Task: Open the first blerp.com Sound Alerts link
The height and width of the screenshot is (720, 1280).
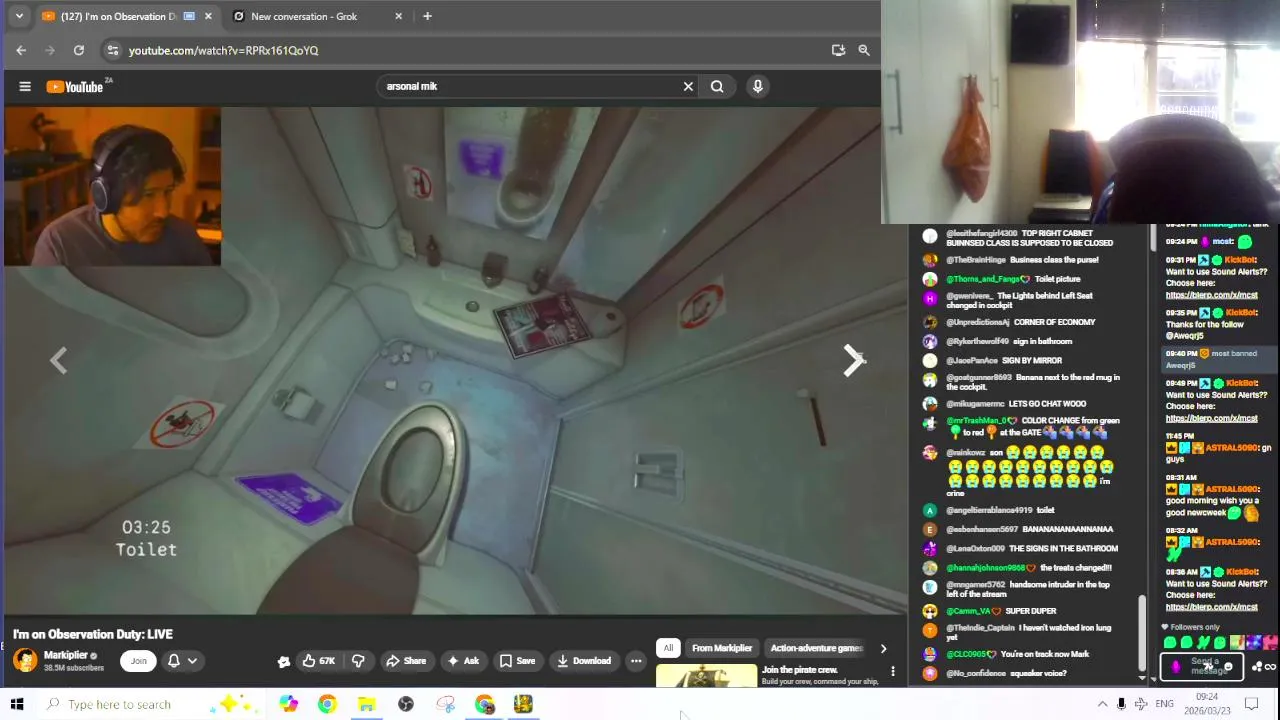Action: click(1211, 295)
